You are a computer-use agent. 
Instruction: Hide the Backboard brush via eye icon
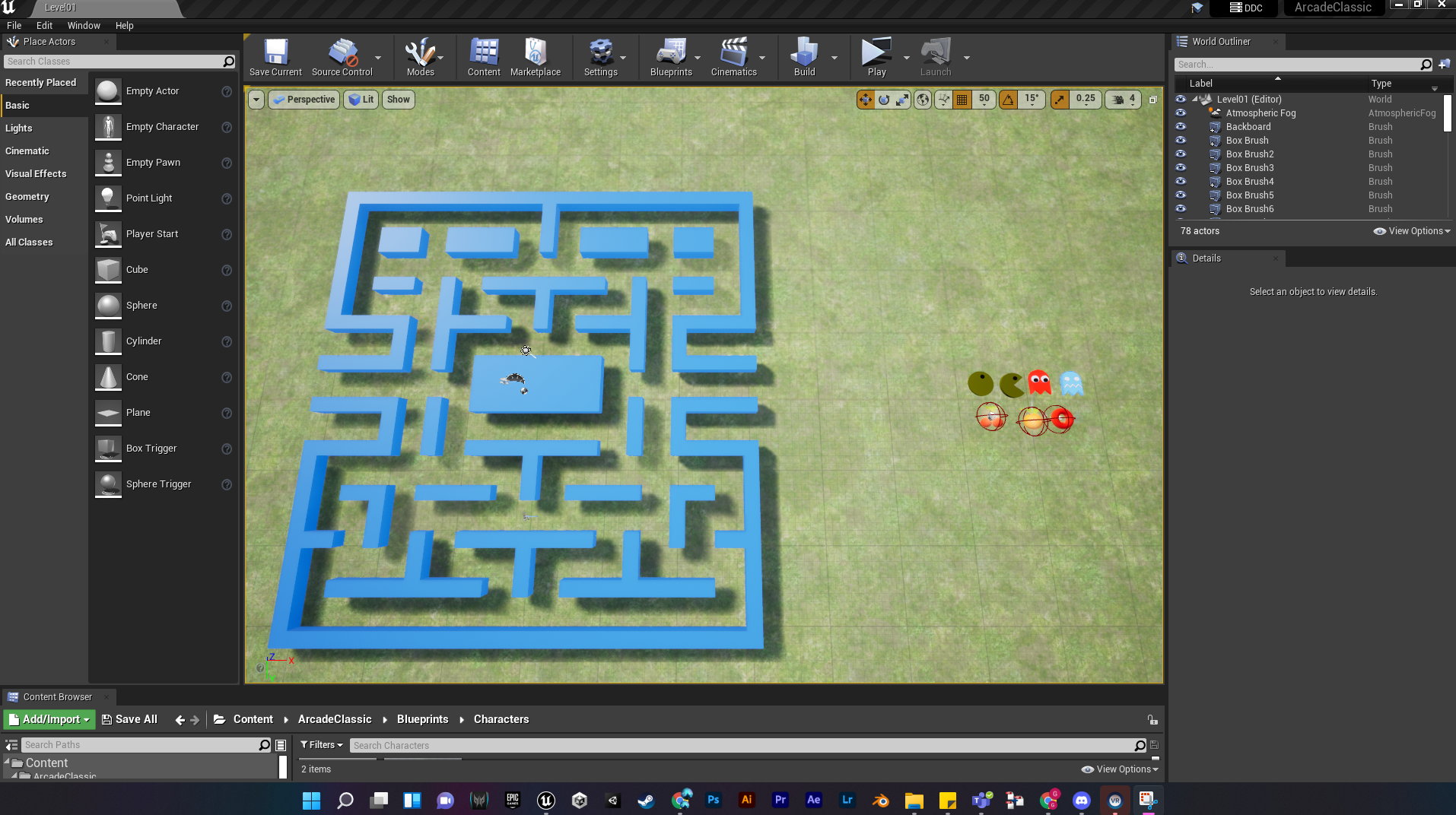click(1181, 127)
